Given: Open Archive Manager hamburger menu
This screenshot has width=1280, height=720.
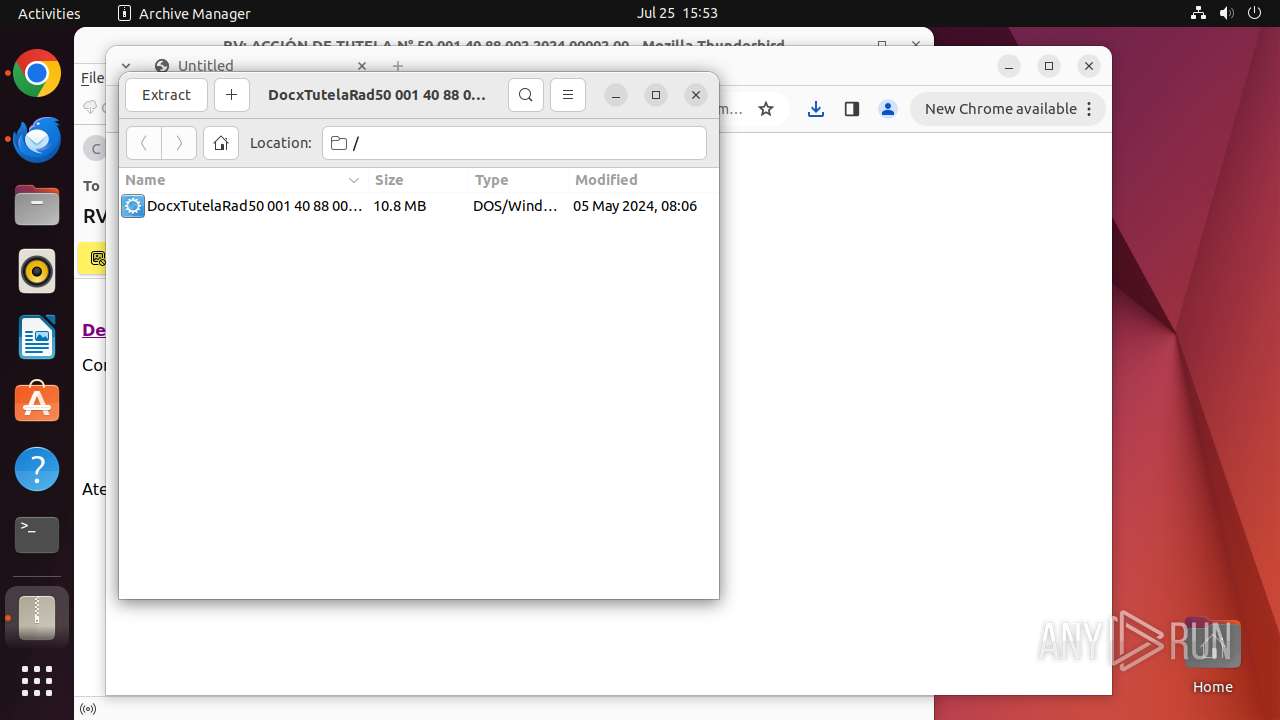Looking at the screenshot, I should click(x=568, y=95).
